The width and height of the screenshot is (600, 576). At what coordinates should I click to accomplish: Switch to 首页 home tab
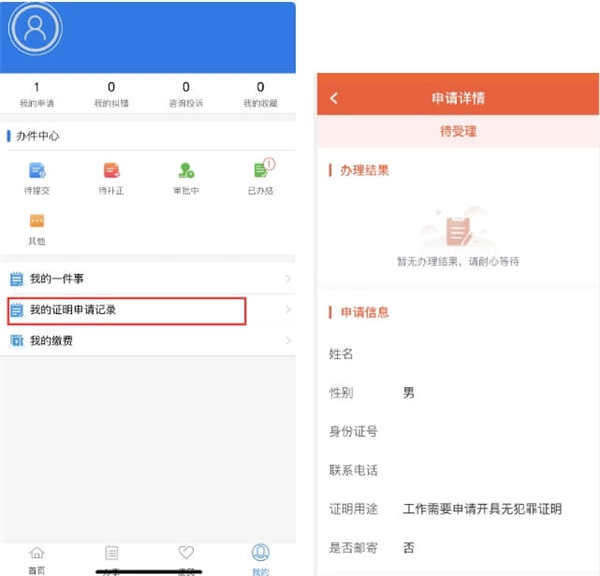coord(37,560)
